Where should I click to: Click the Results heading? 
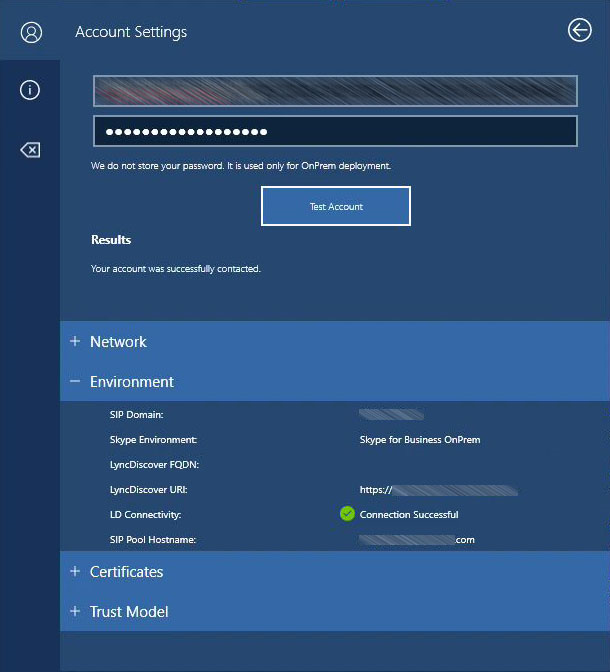pos(111,240)
